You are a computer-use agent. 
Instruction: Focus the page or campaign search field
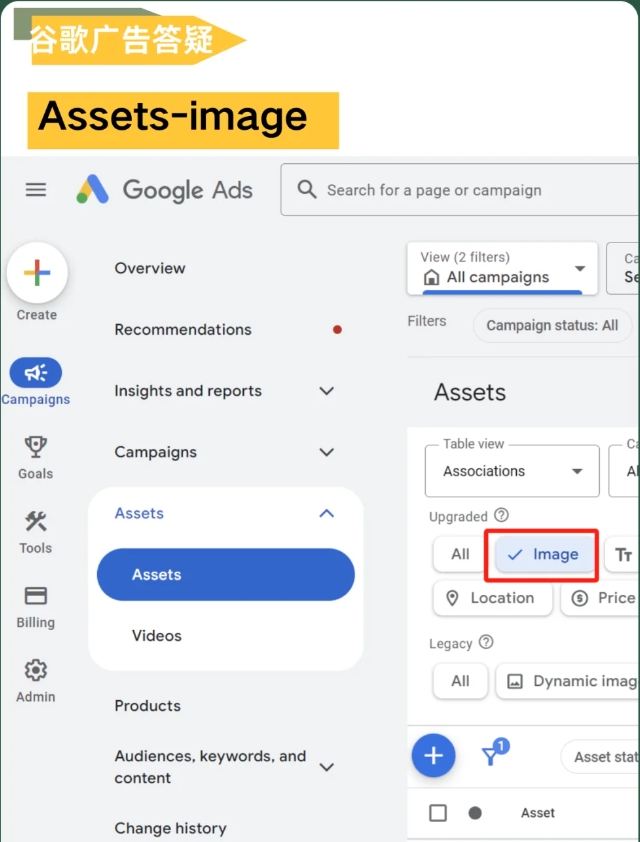pyautogui.click(x=460, y=190)
